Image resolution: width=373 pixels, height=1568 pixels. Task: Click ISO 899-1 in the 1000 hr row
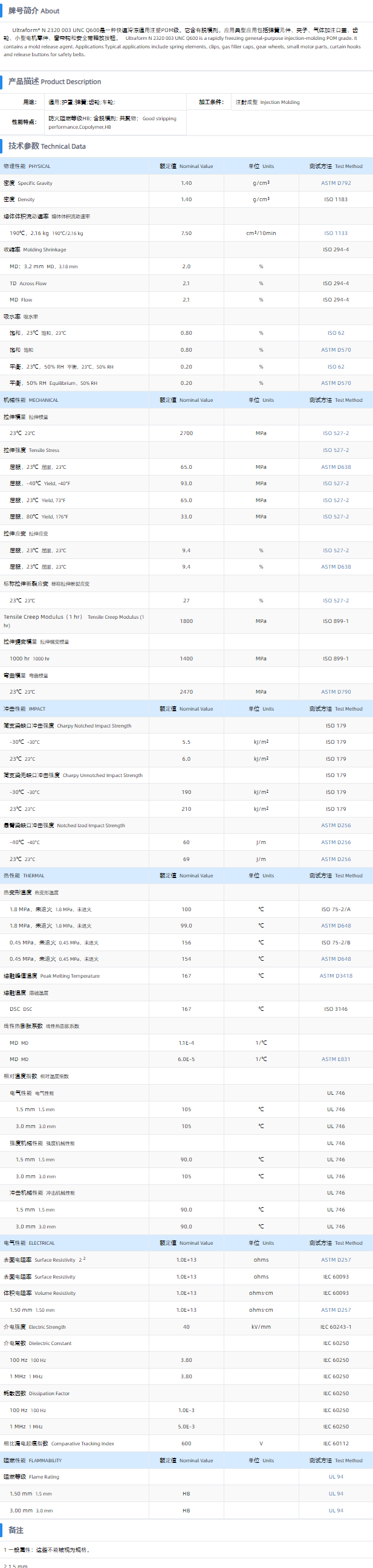point(336,659)
